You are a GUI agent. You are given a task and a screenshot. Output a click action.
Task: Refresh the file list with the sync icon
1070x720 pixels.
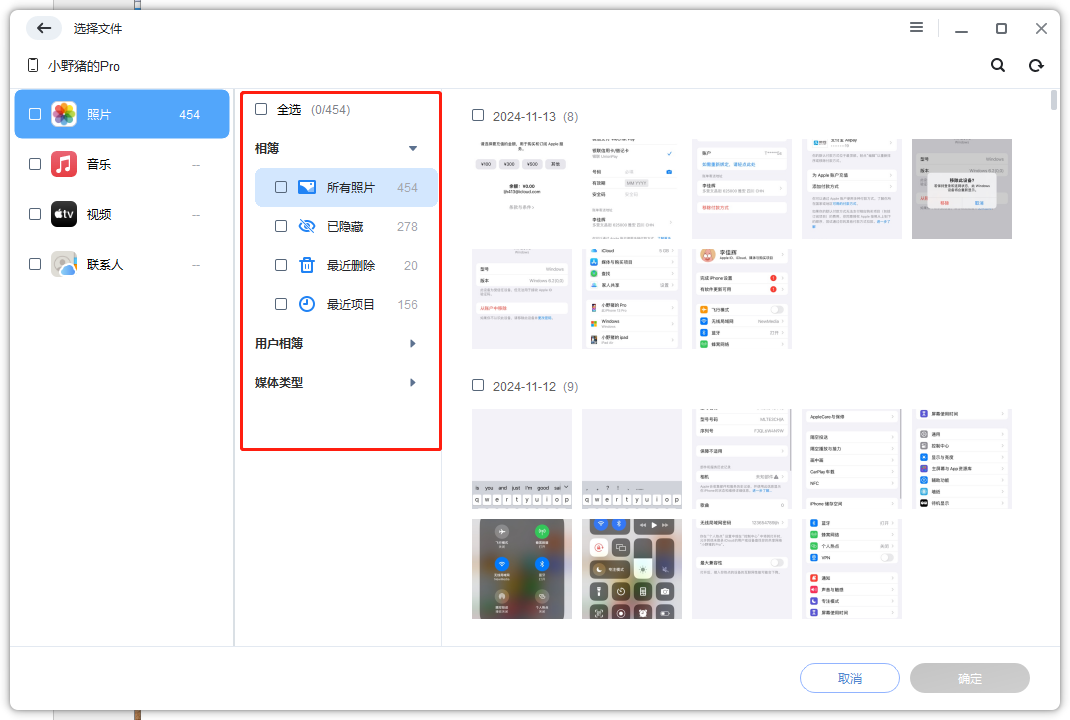pyautogui.click(x=1036, y=64)
